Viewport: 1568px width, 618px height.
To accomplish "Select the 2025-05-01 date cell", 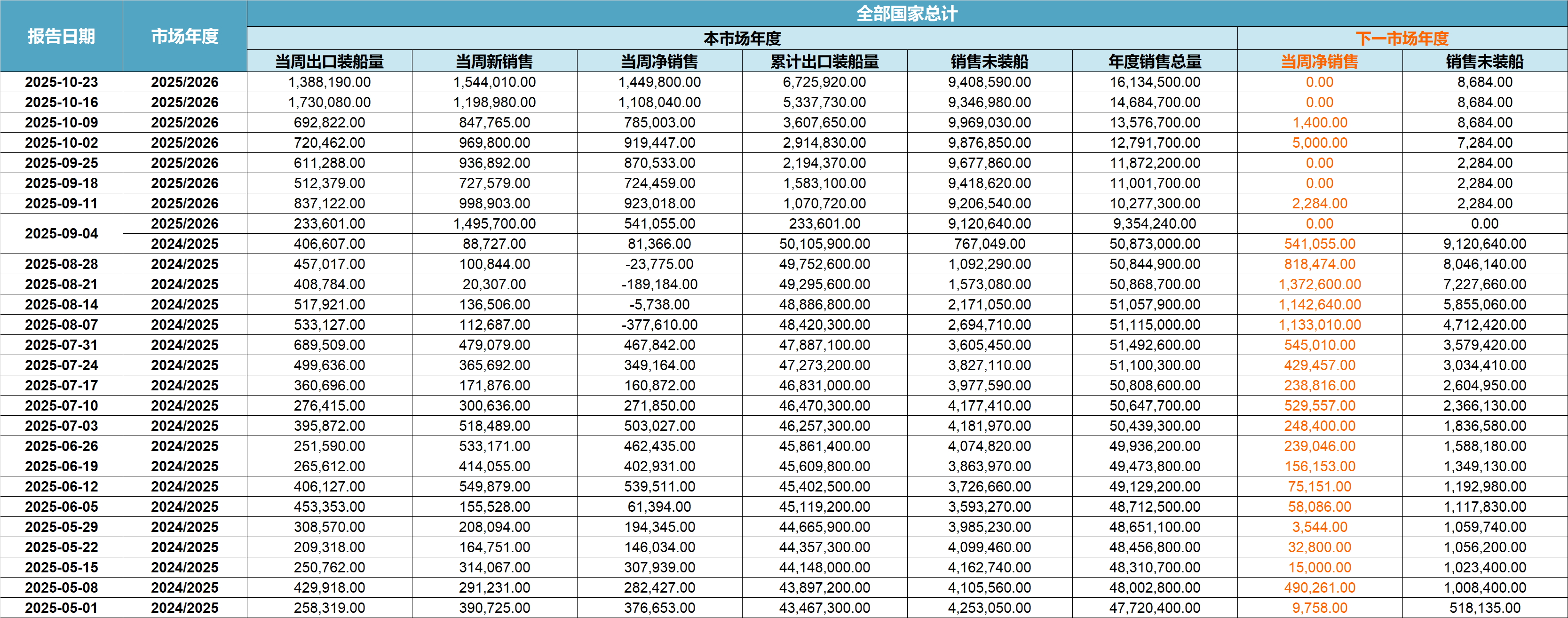I will tap(62, 608).
